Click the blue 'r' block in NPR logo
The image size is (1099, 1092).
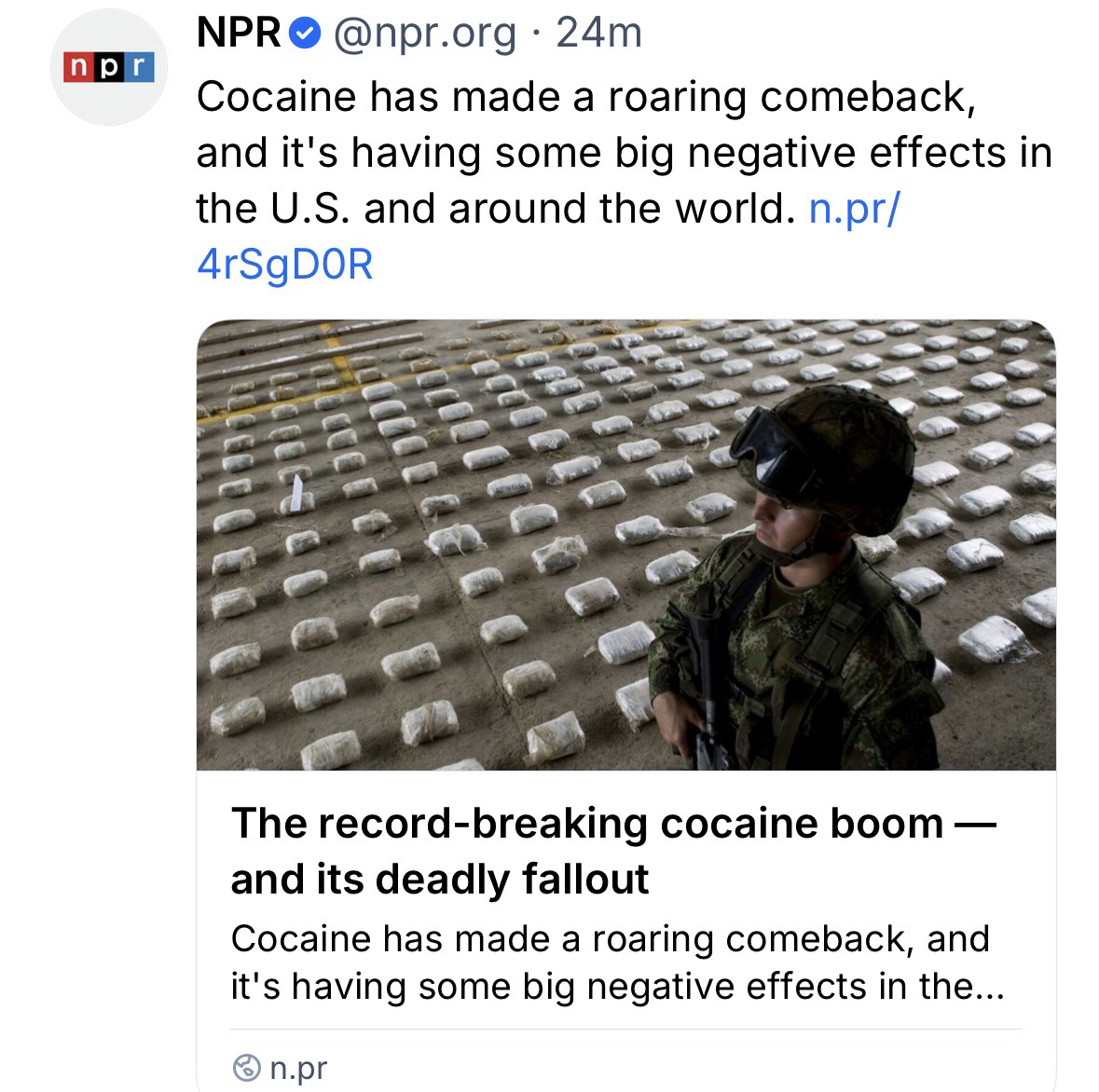click(x=139, y=67)
